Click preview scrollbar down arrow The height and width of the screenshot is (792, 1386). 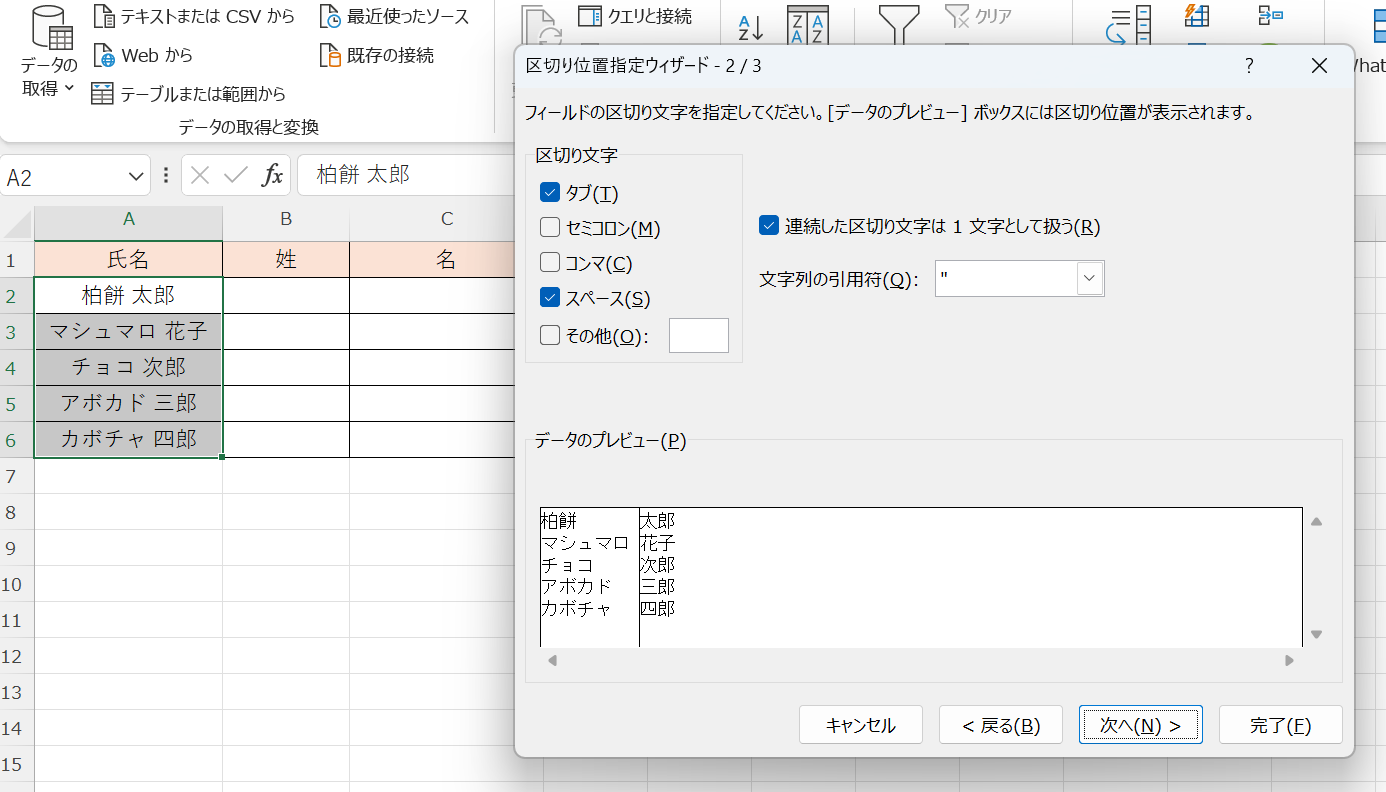(x=1317, y=634)
